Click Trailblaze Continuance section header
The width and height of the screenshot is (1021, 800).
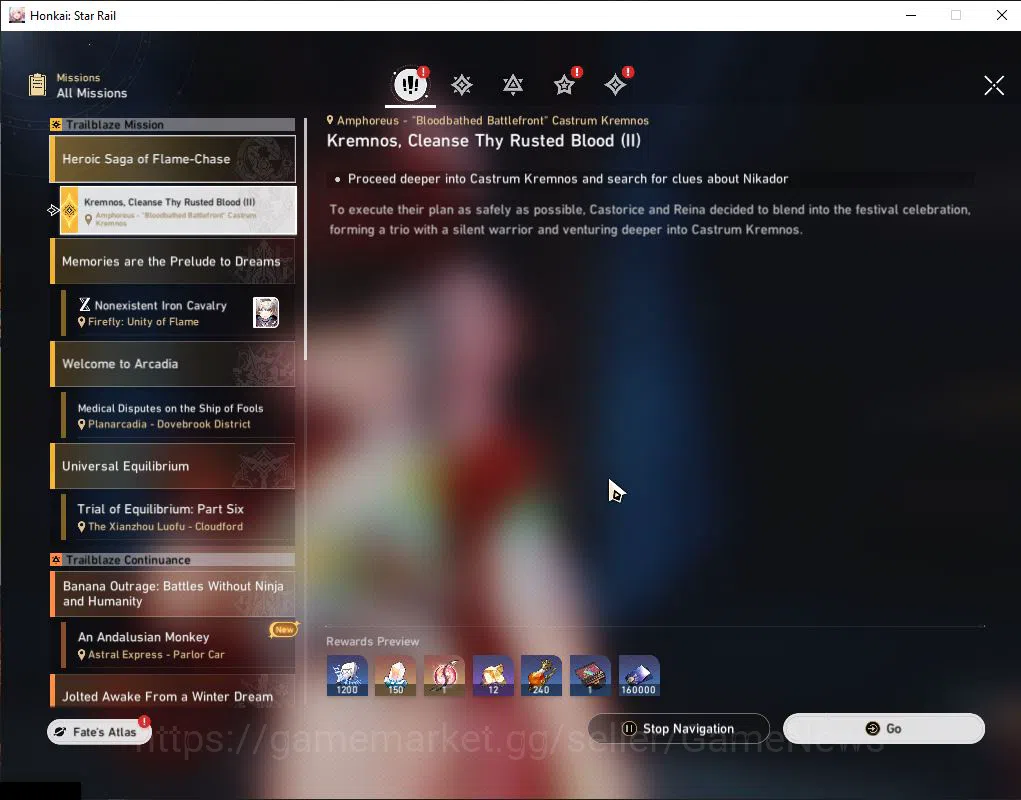point(173,560)
